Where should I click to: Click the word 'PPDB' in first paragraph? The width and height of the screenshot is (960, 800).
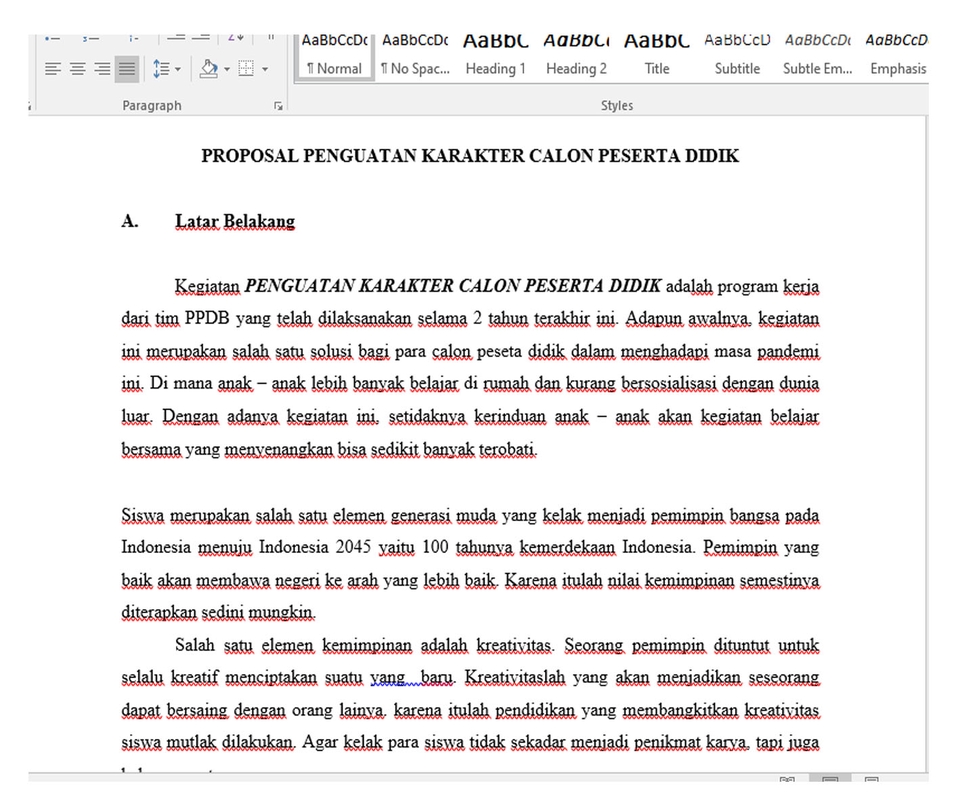(x=207, y=318)
